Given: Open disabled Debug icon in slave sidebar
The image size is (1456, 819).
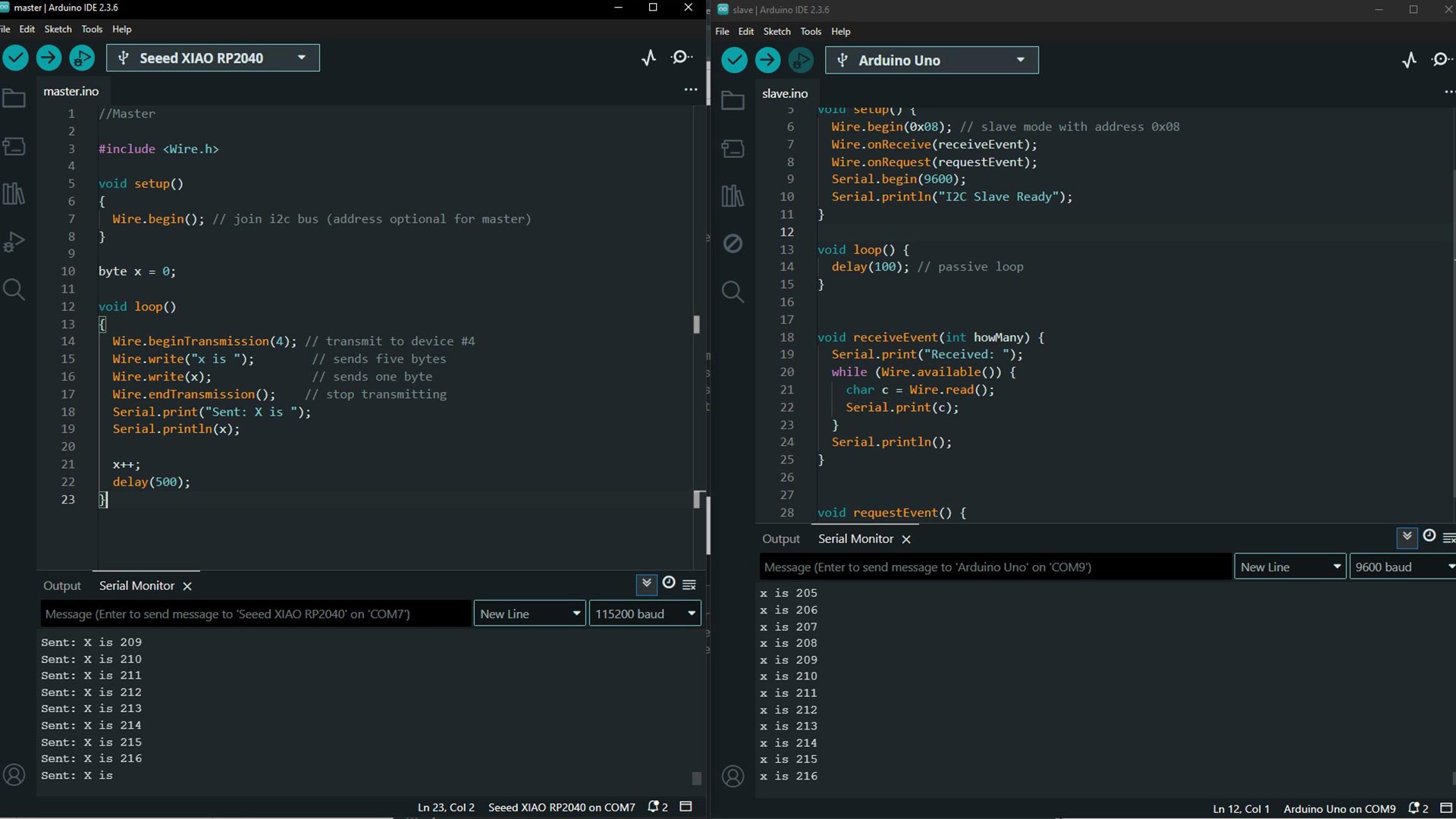Looking at the screenshot, I should click(x=733, y=243).
